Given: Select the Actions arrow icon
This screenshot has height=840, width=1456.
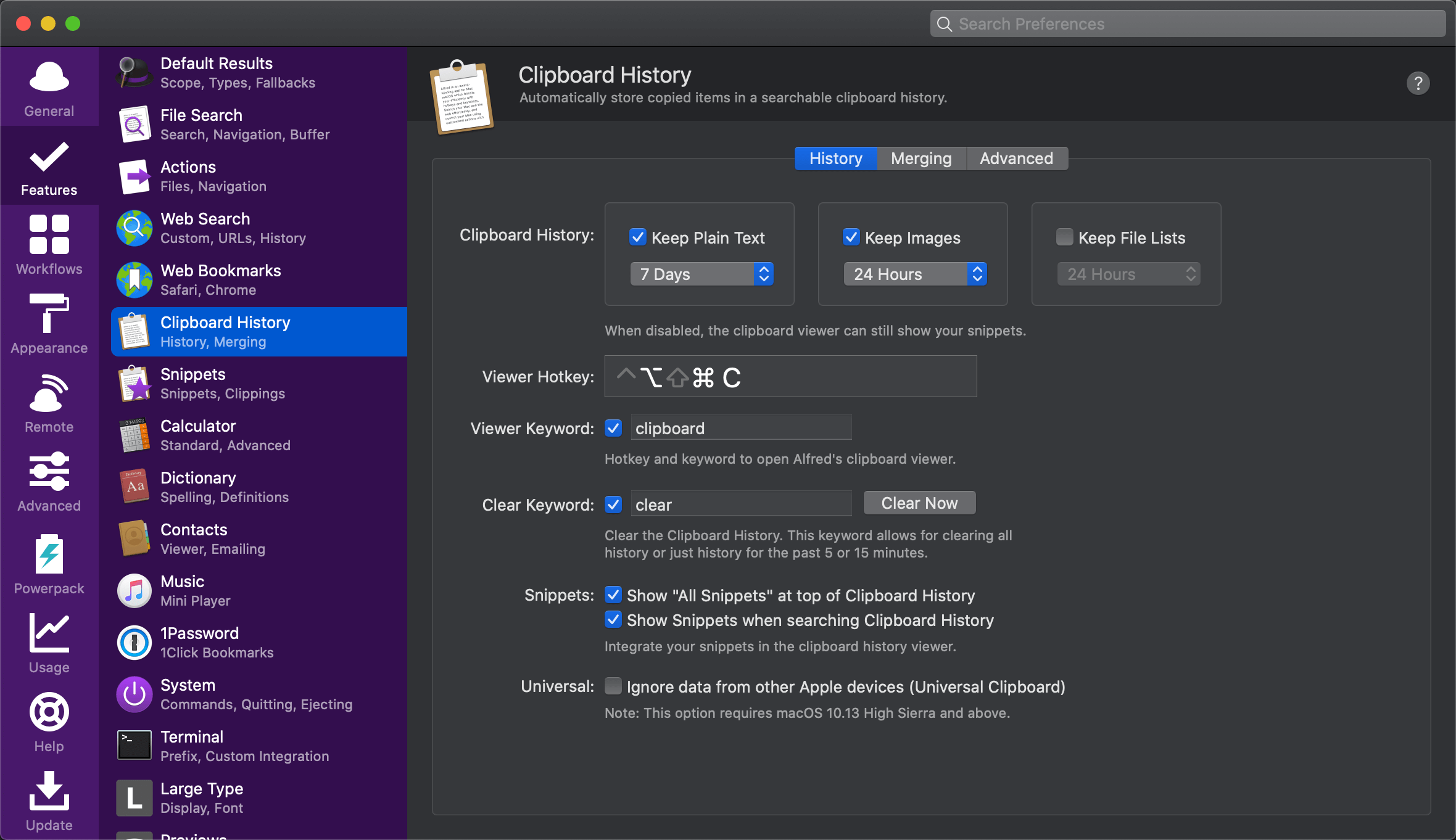Looking at the screenshot, I should pyautogui.click(x=134, y=176).
